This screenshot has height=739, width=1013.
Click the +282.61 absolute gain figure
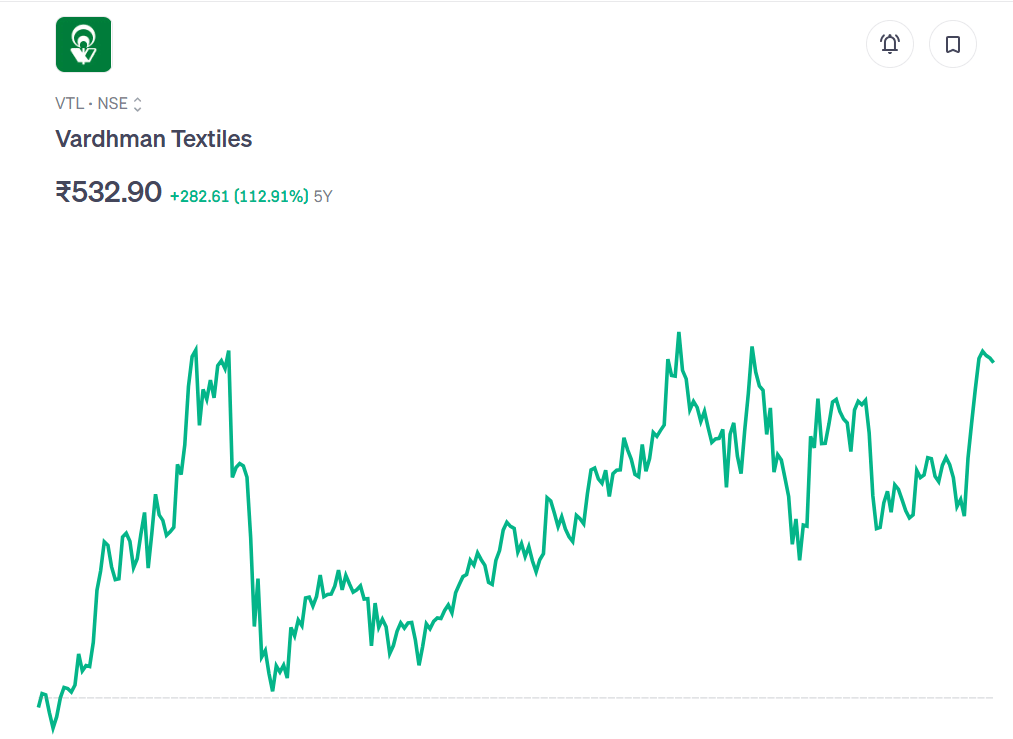pyautogui.click(x=199, y=197)
